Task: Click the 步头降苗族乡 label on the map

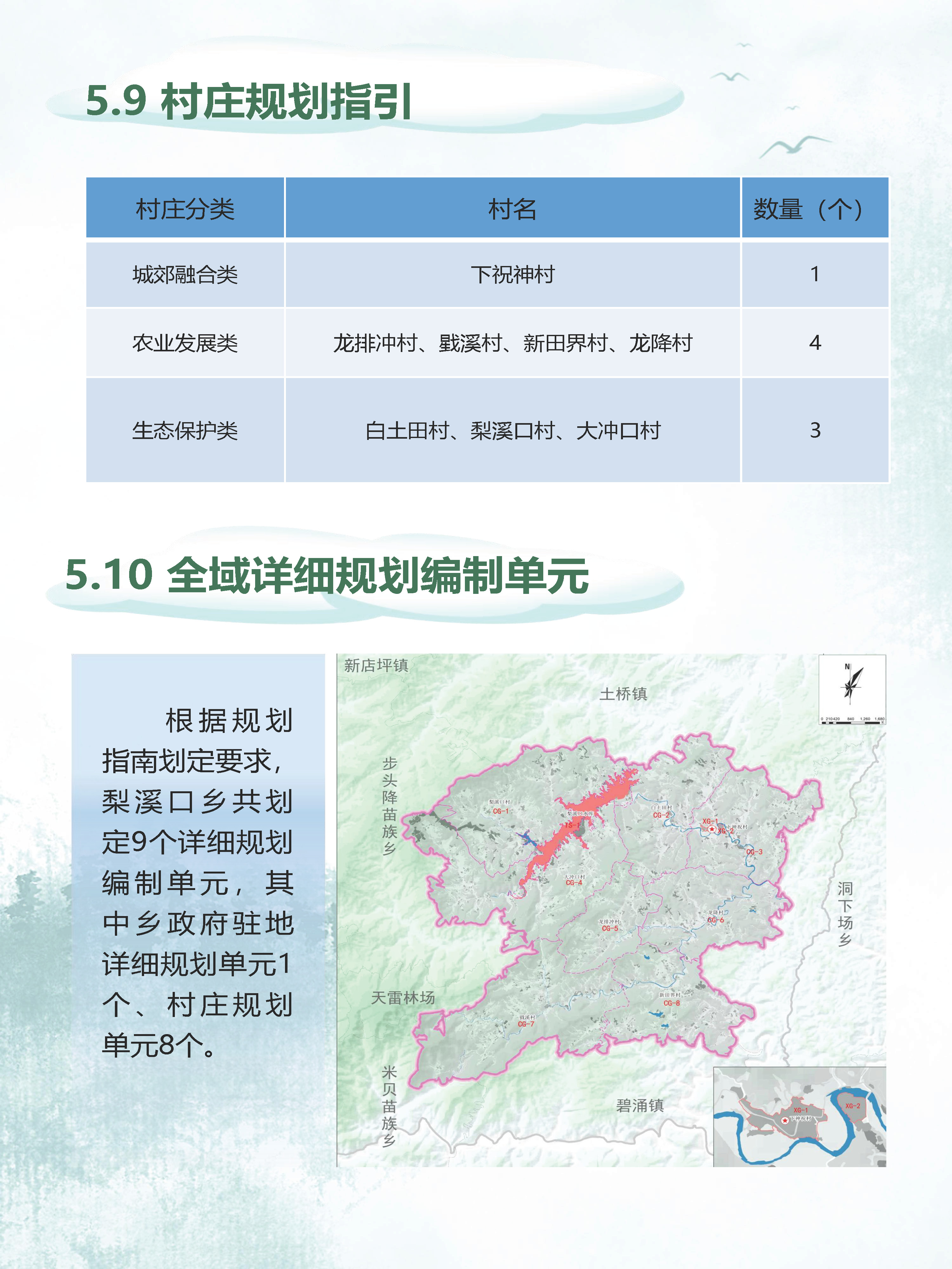Action: 390,806
